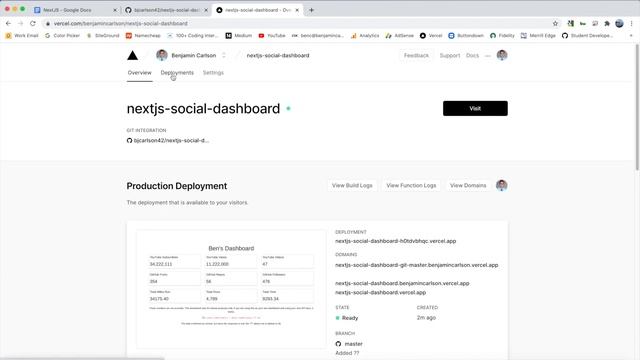Image resolution: width=640 pixels, height=360 pixels.
Task: Click the master branch link
Action: tap(353, 344)
